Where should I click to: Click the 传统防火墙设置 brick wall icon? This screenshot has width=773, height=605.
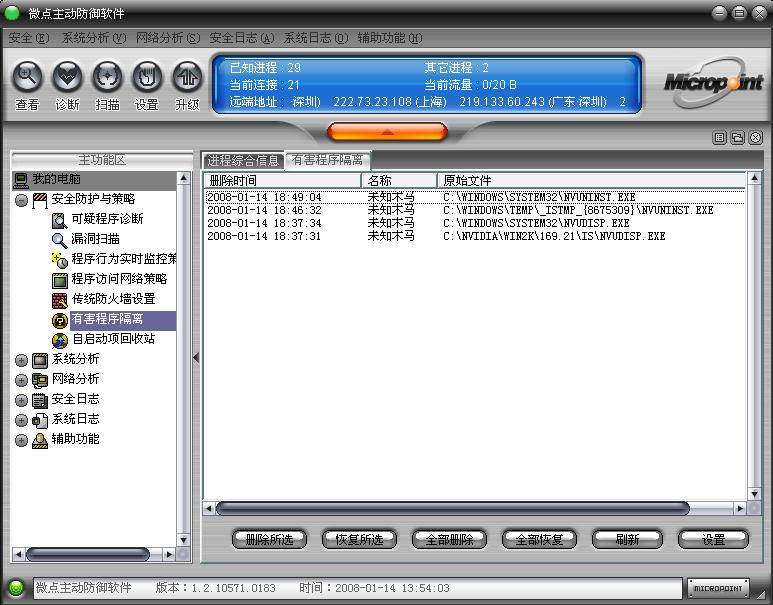60,300
